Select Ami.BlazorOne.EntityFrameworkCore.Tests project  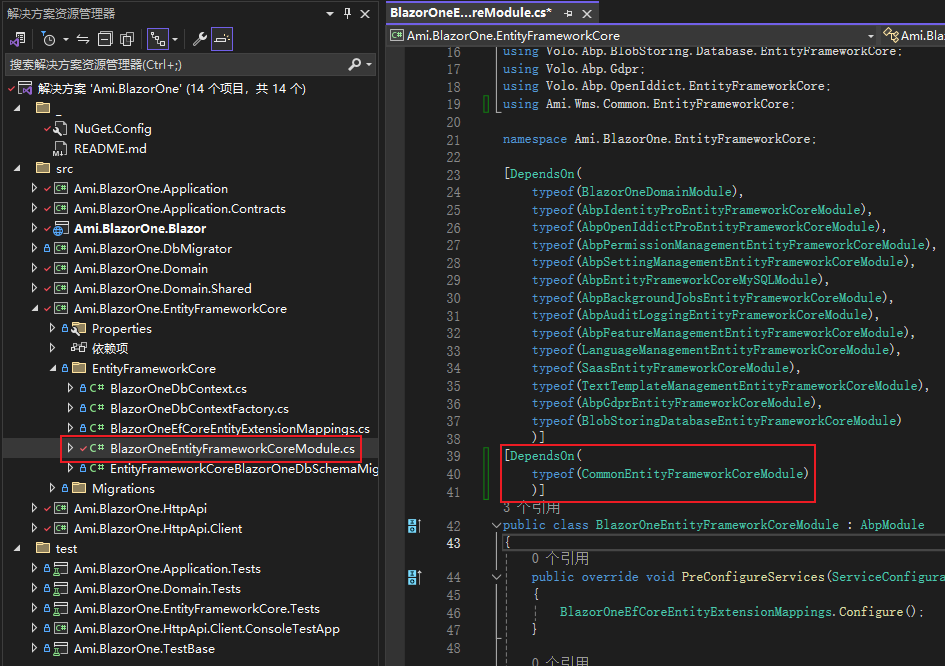coord(196,609)
